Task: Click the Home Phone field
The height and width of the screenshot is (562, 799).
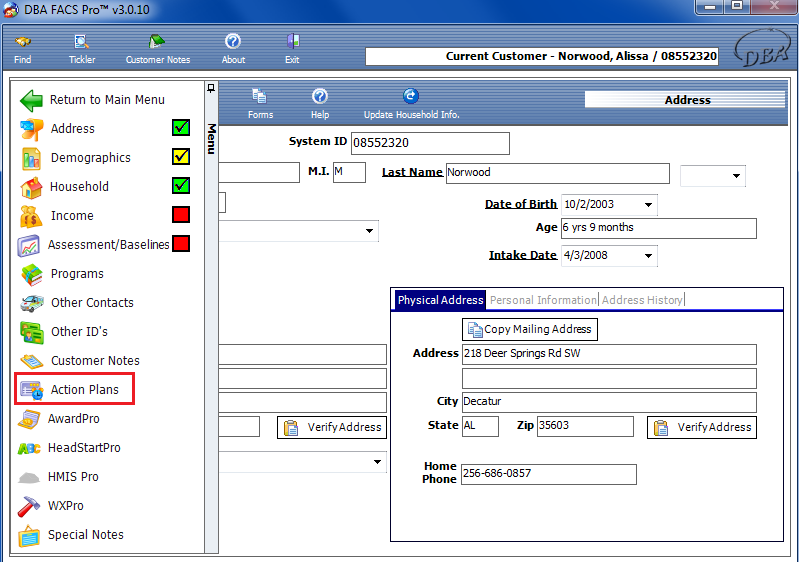Action: (548, 474)
